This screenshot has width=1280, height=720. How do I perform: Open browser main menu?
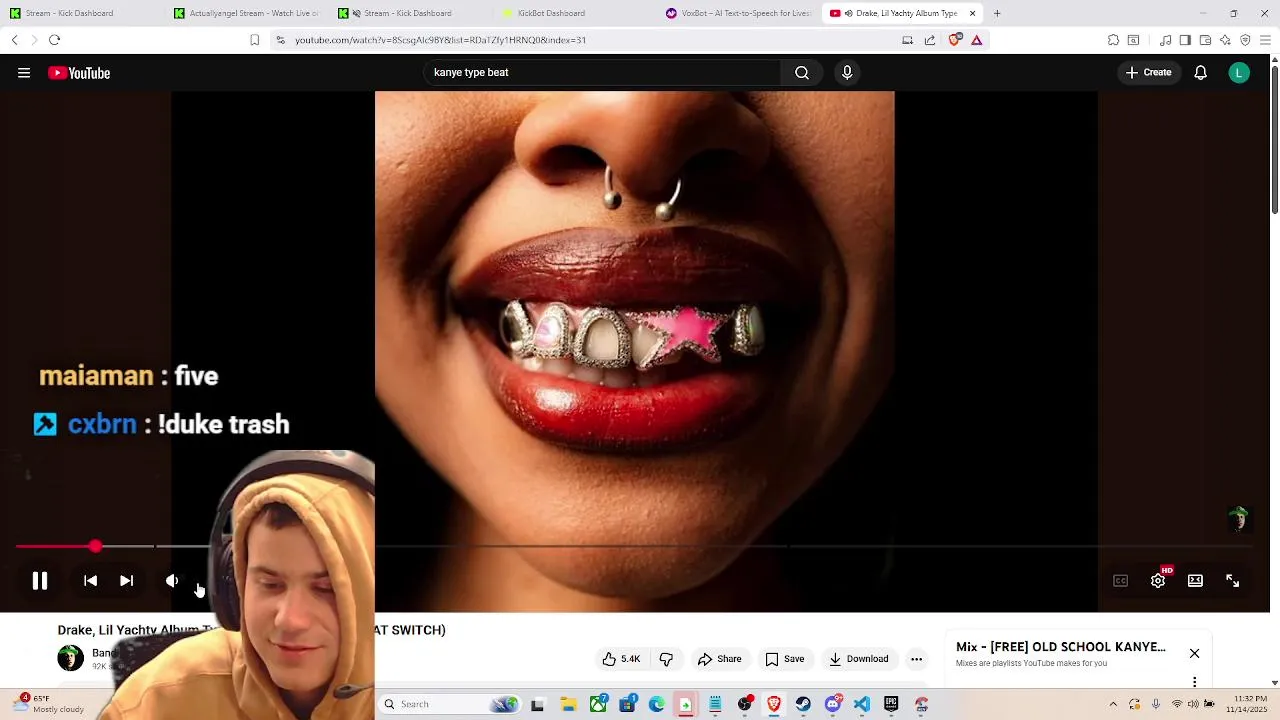1266,40
